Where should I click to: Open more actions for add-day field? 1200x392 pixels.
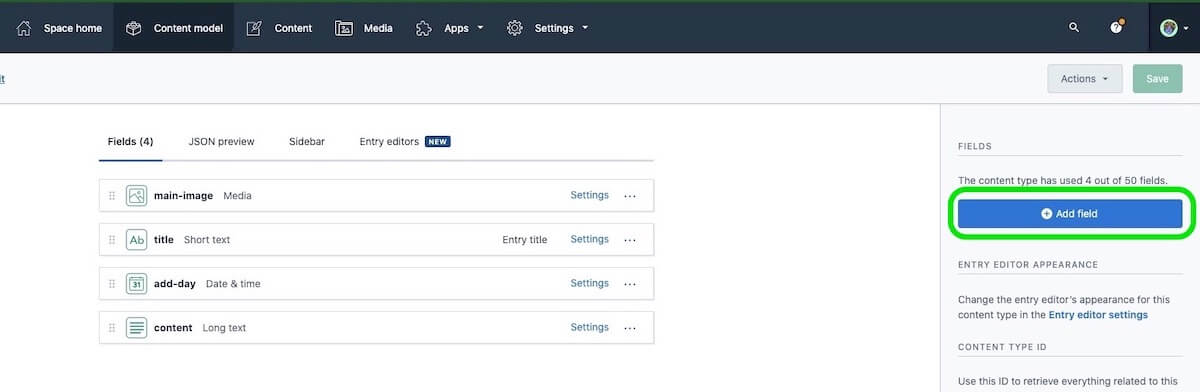[630, 284]
